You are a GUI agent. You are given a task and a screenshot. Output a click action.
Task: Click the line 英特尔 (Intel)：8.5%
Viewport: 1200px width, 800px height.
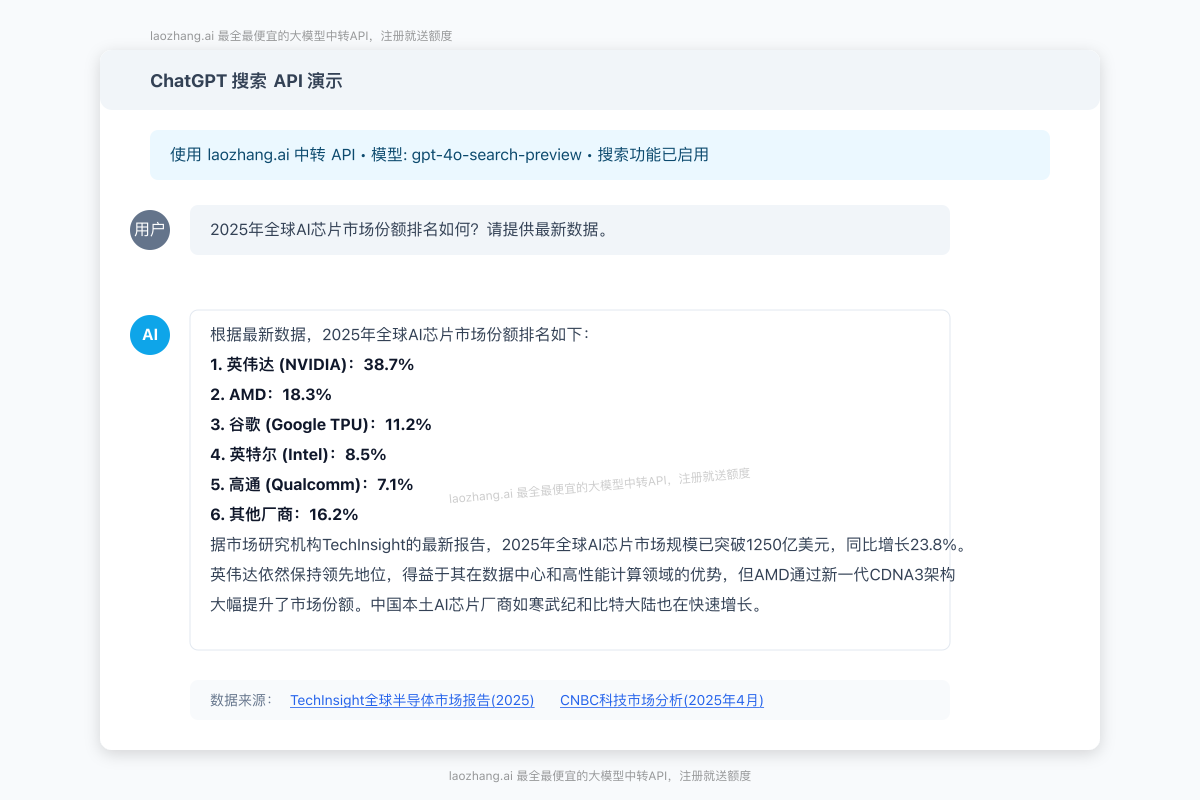(298, 454)
